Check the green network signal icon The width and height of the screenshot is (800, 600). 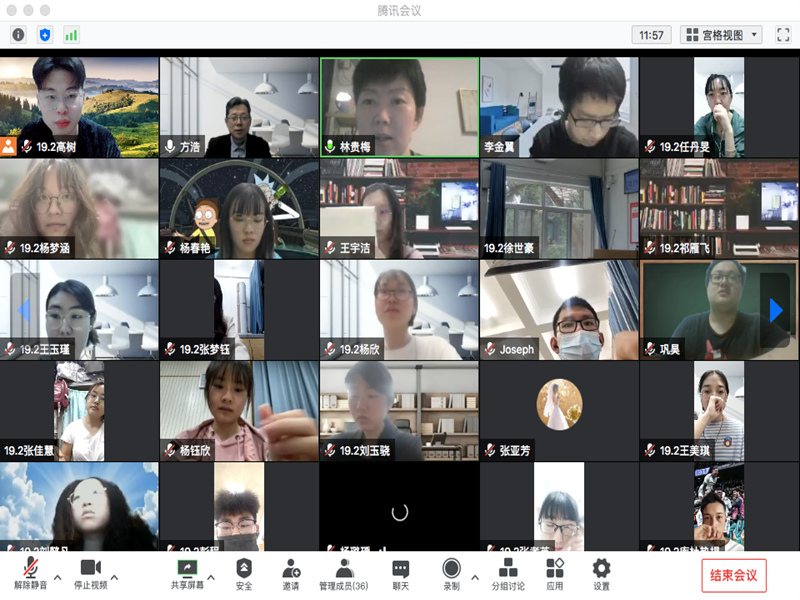pos(71,35)
